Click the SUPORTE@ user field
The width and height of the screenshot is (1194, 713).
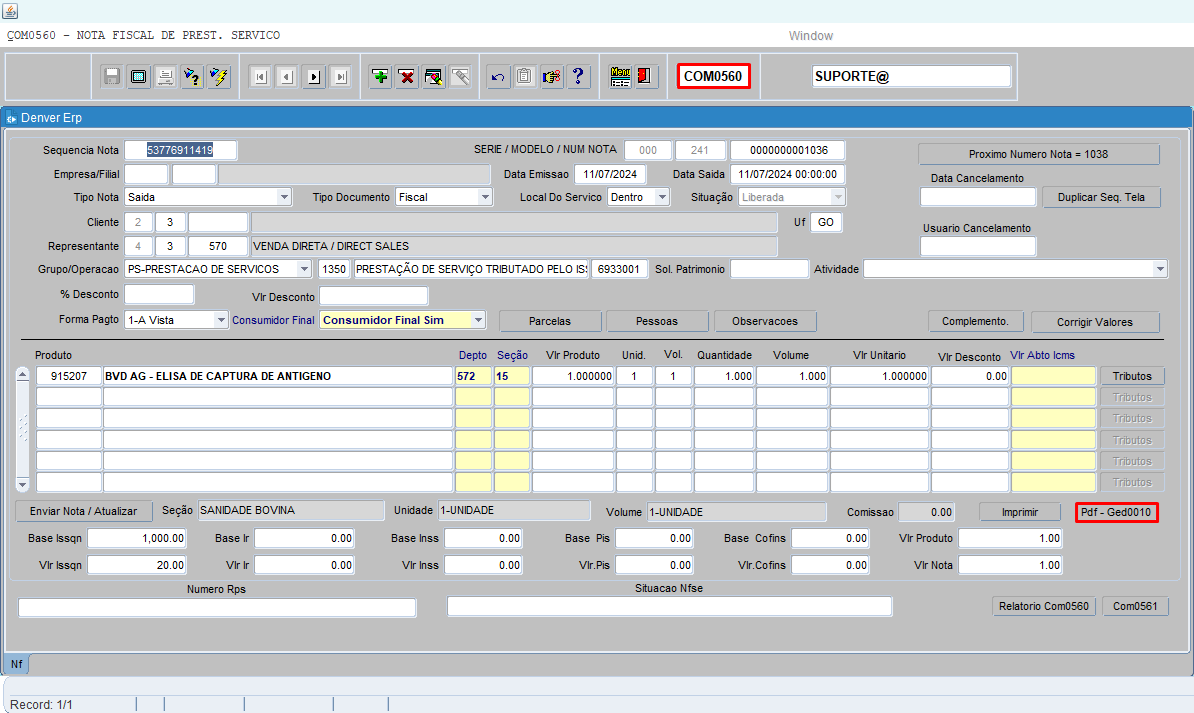click(x=911, y=76)
